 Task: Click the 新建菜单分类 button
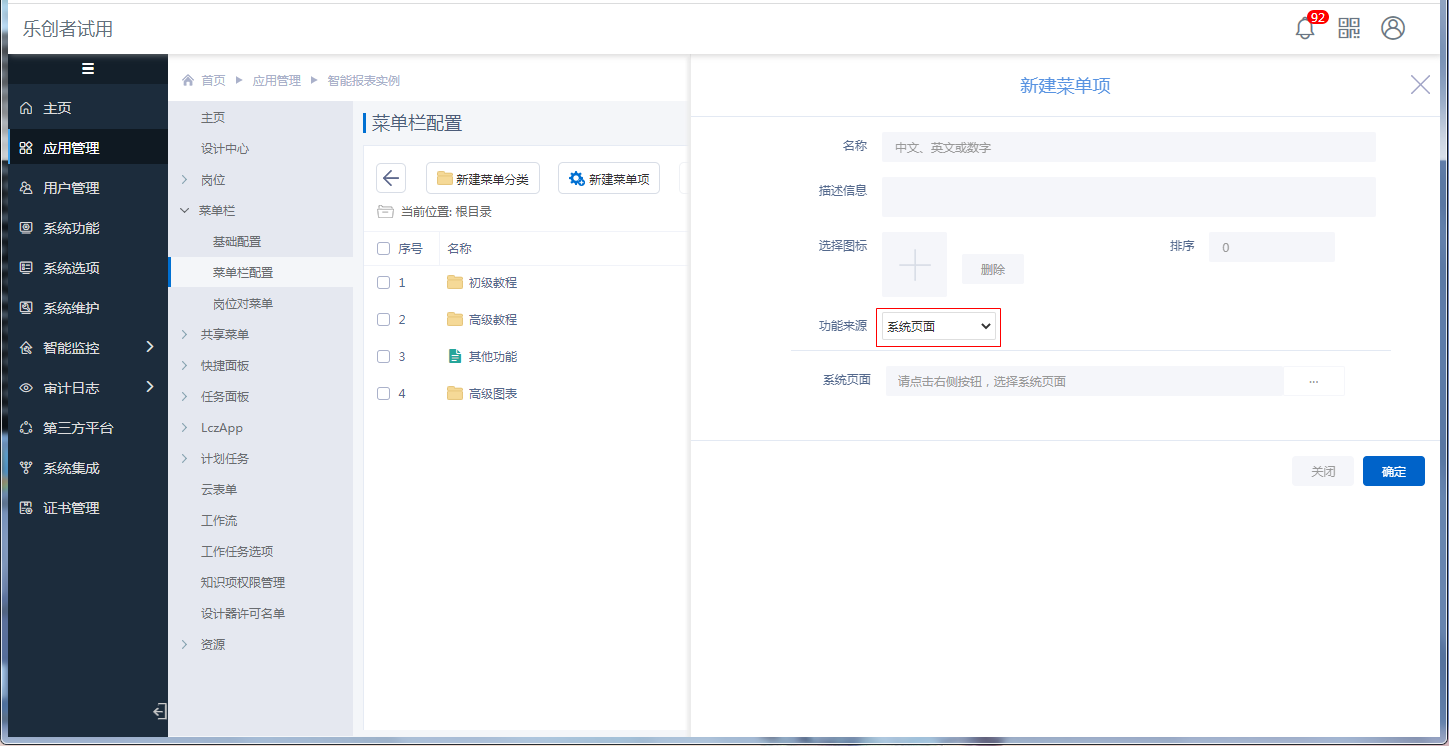[x=483, y=179]
